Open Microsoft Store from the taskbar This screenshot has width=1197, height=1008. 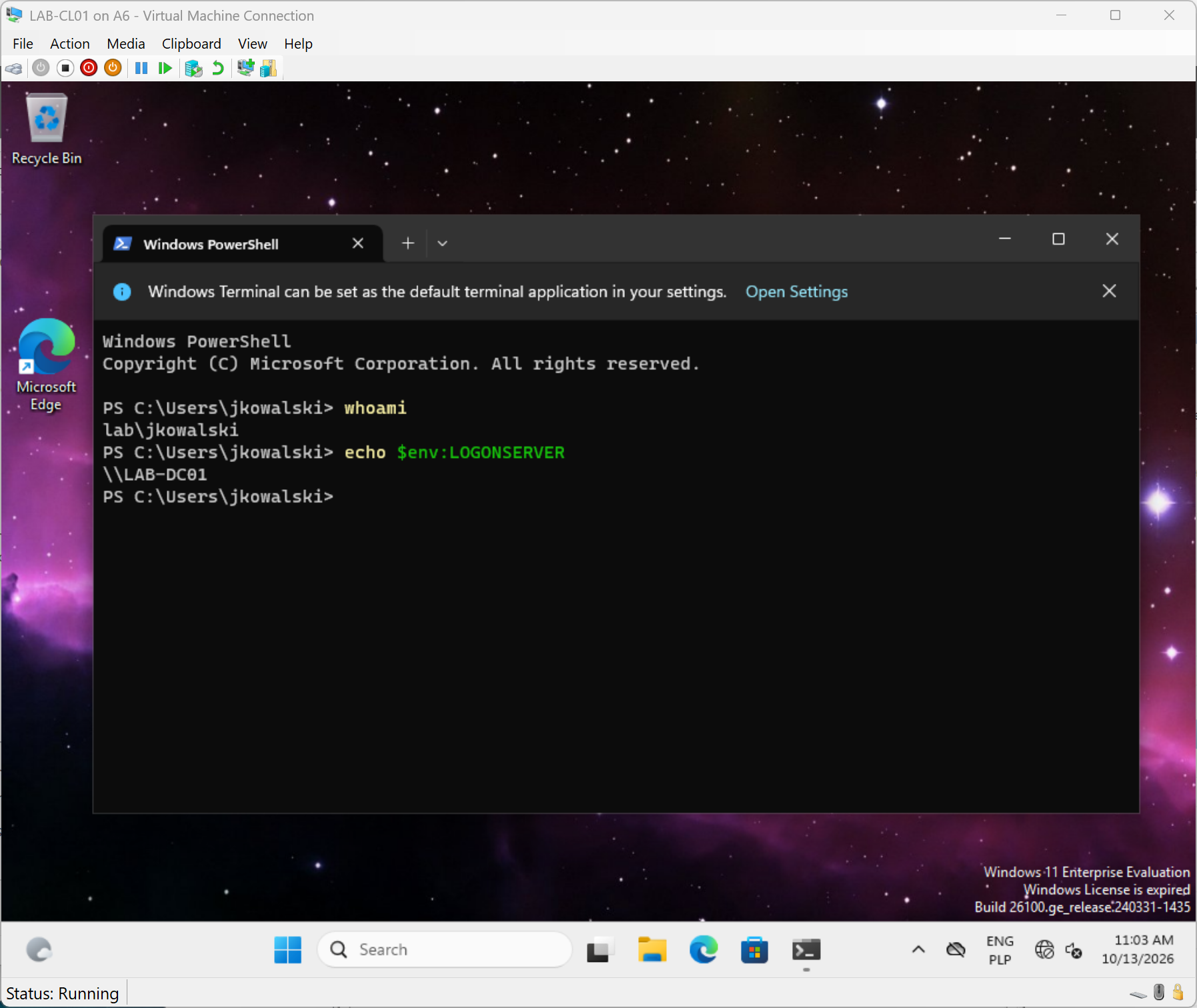[x=754, y=949]
